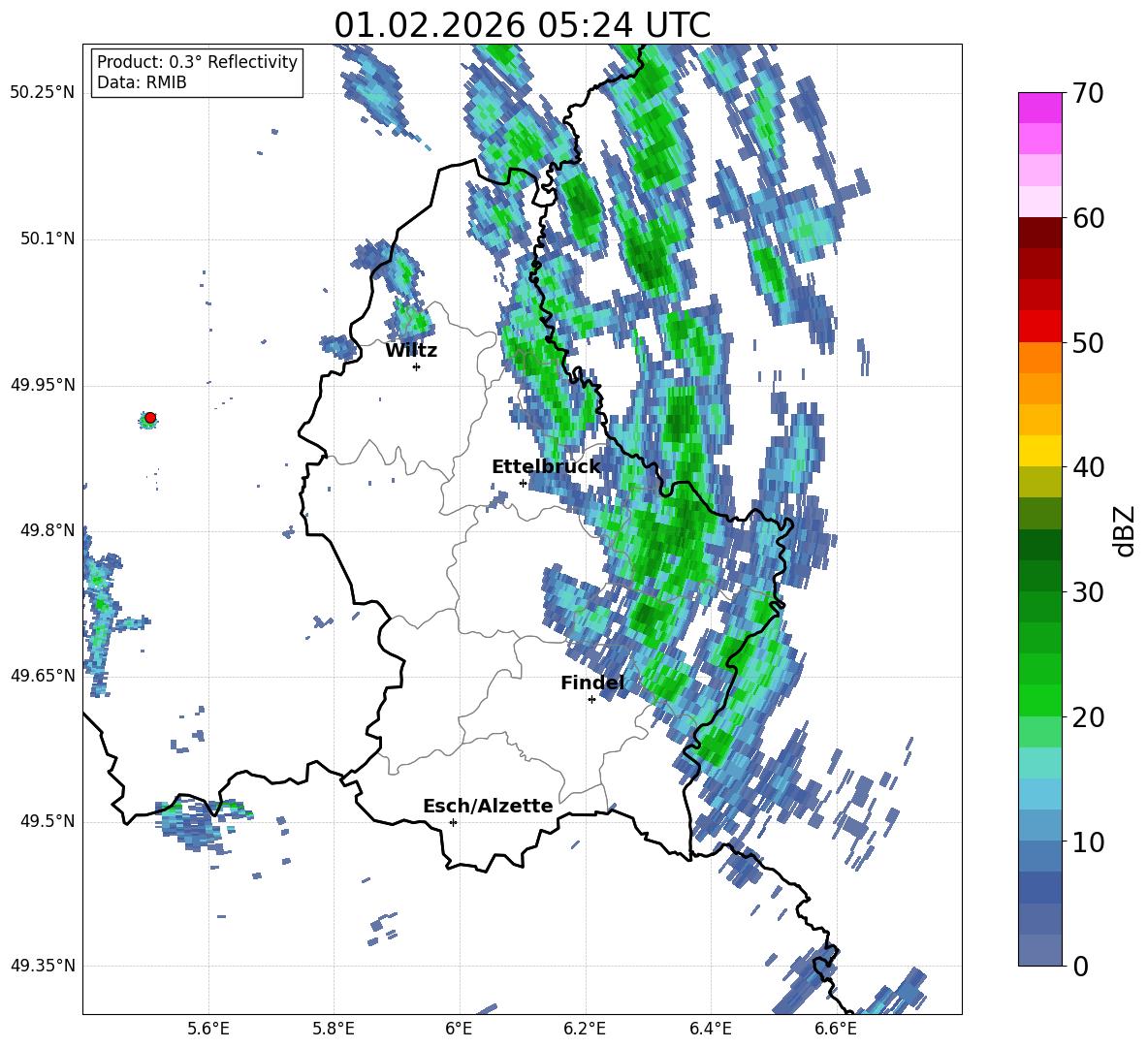Click the bright red colorbar swatch

1039,327
